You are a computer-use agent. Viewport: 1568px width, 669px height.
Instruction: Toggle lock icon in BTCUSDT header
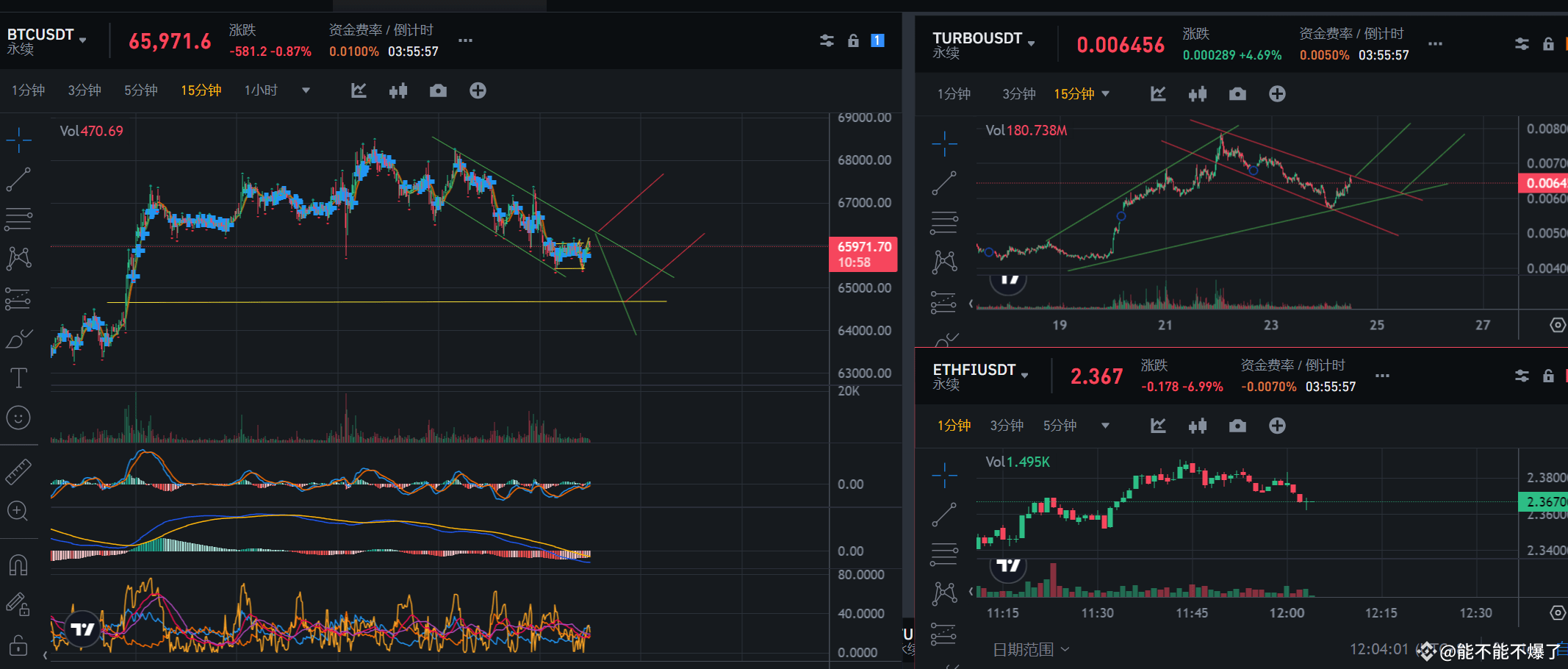[x=853, y=40]
